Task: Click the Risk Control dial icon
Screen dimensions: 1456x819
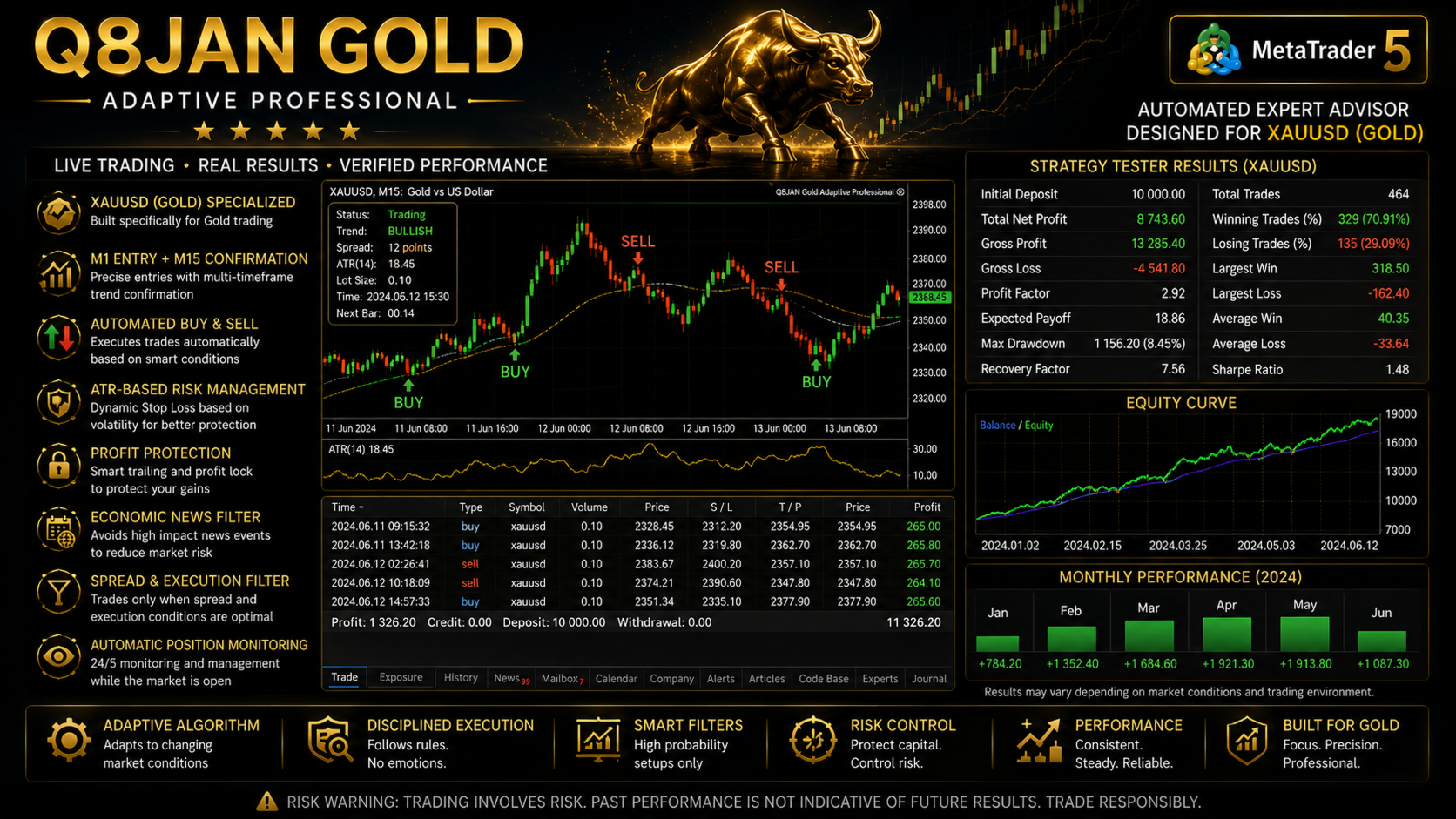Action: click(x=812, y=741)
